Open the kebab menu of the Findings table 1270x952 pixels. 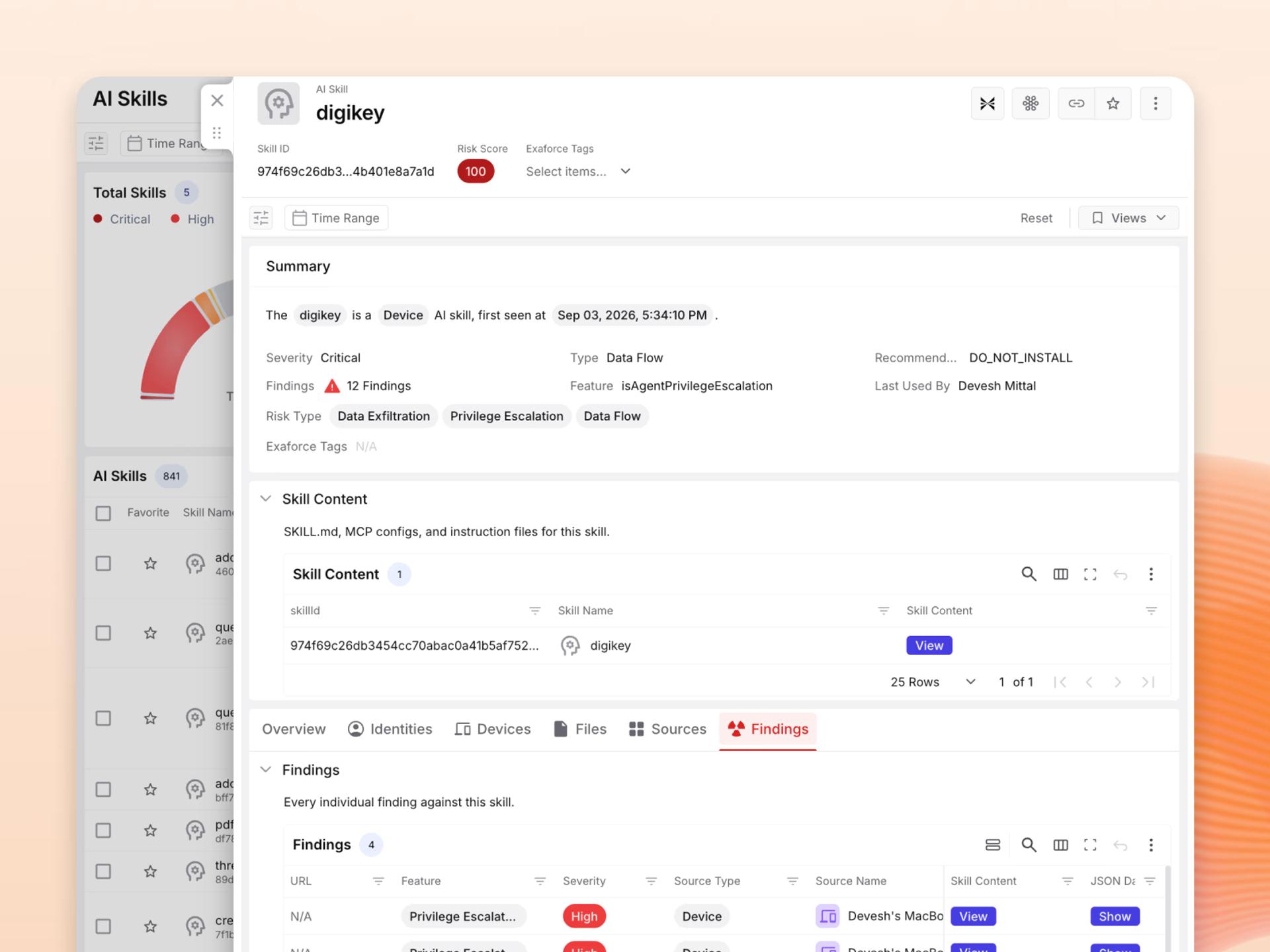(x=1151, y=845)
